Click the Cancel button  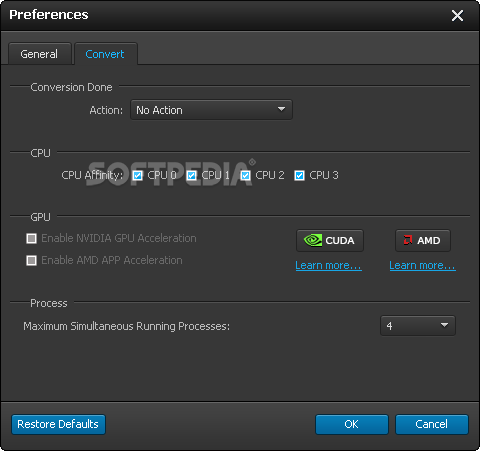coord(432,424)
